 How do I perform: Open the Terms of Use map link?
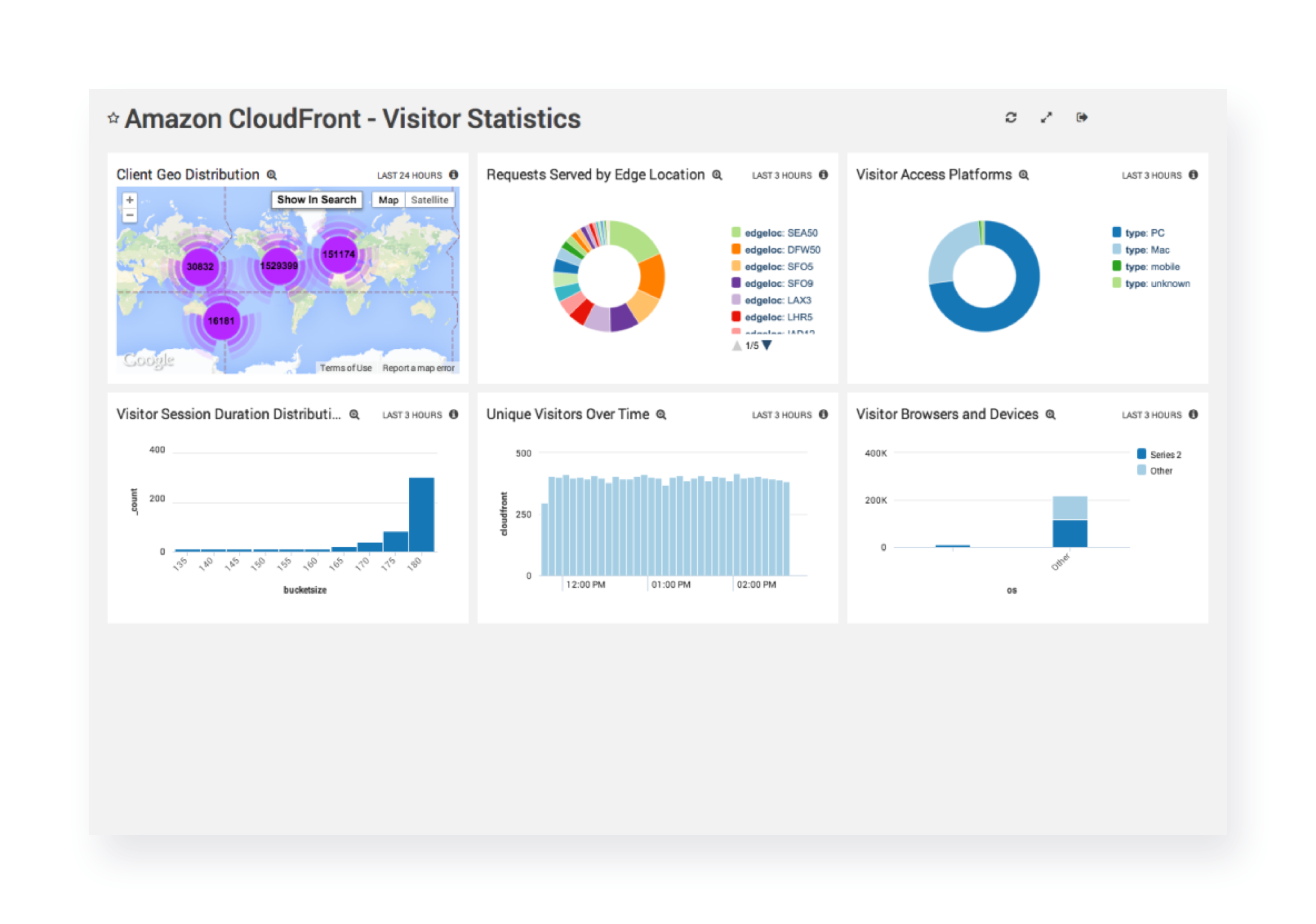pos(346,368)
